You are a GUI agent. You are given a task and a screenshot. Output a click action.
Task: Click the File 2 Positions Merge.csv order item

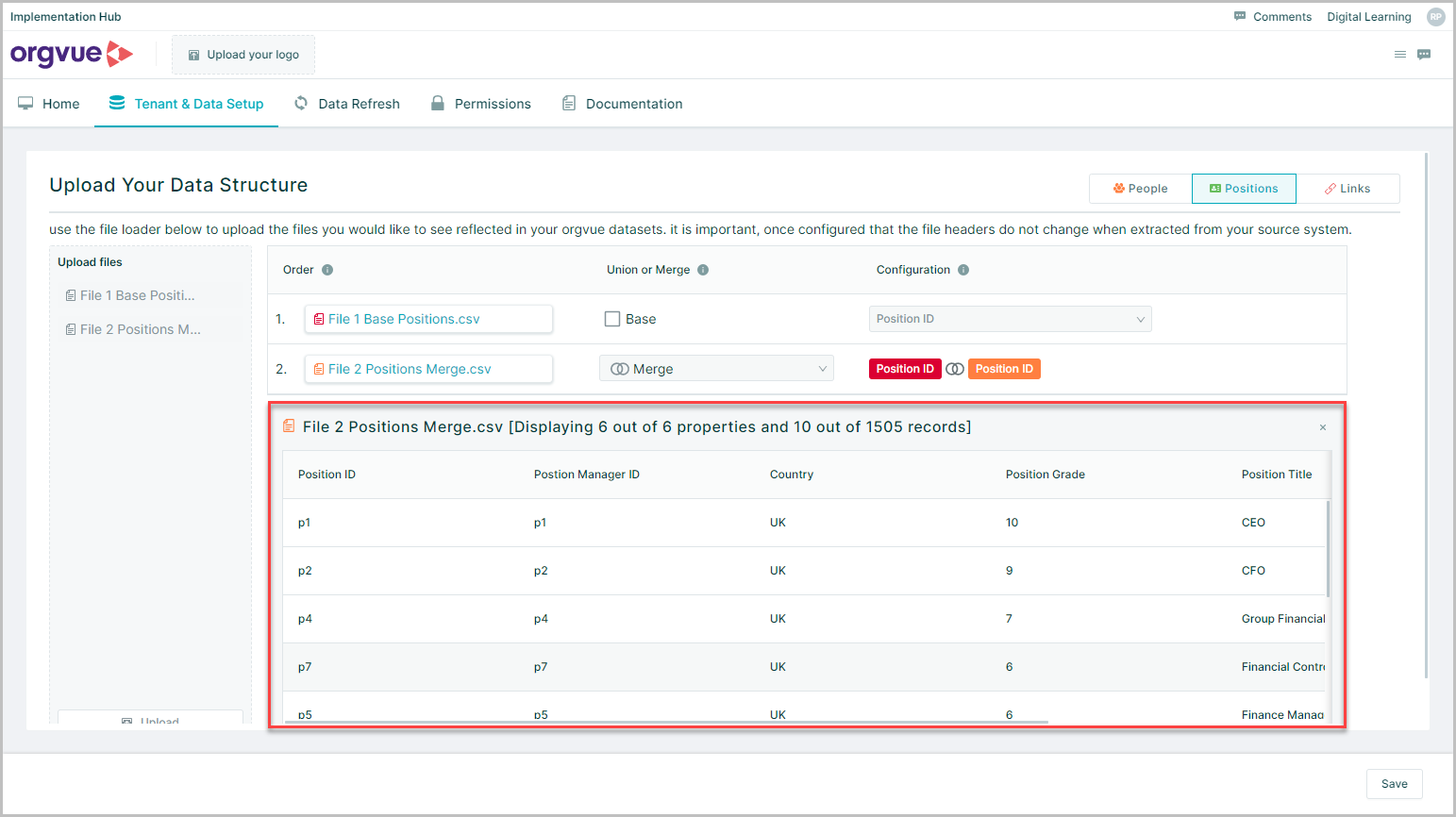coord(428,369)
